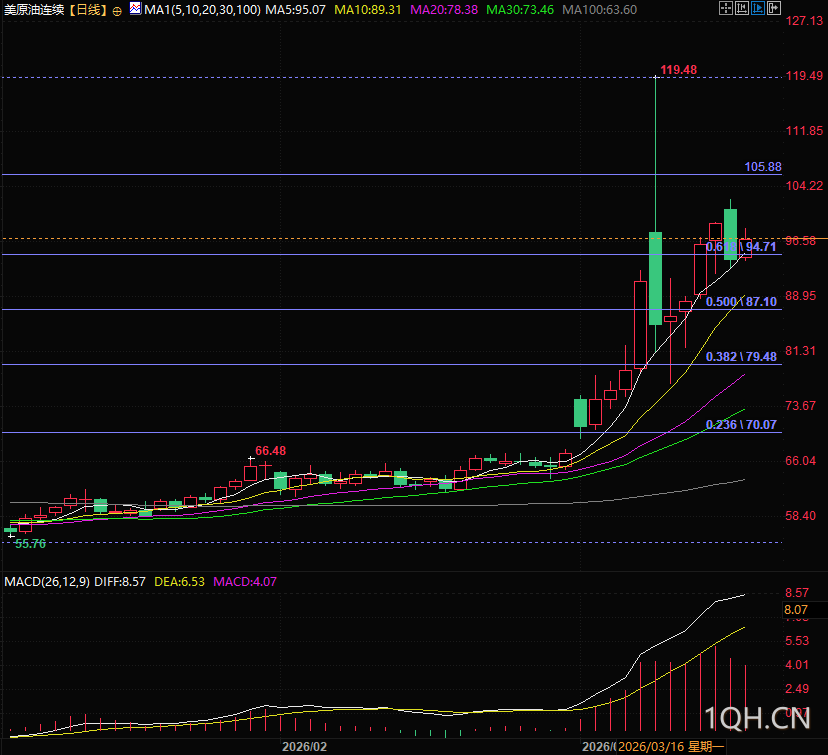Click the MA1(5,10,20,30,100) indicator label
The width and height of the screenshot is (828, 755).
(202, 10)
